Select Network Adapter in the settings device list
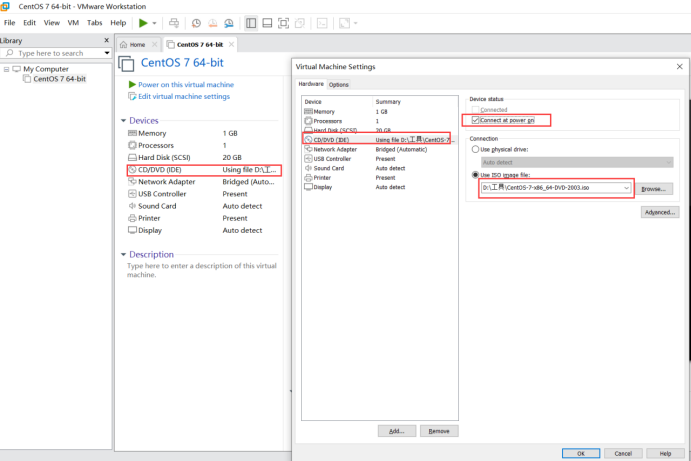The width and height of the screenshot is (691, 461). pos(336,149)
